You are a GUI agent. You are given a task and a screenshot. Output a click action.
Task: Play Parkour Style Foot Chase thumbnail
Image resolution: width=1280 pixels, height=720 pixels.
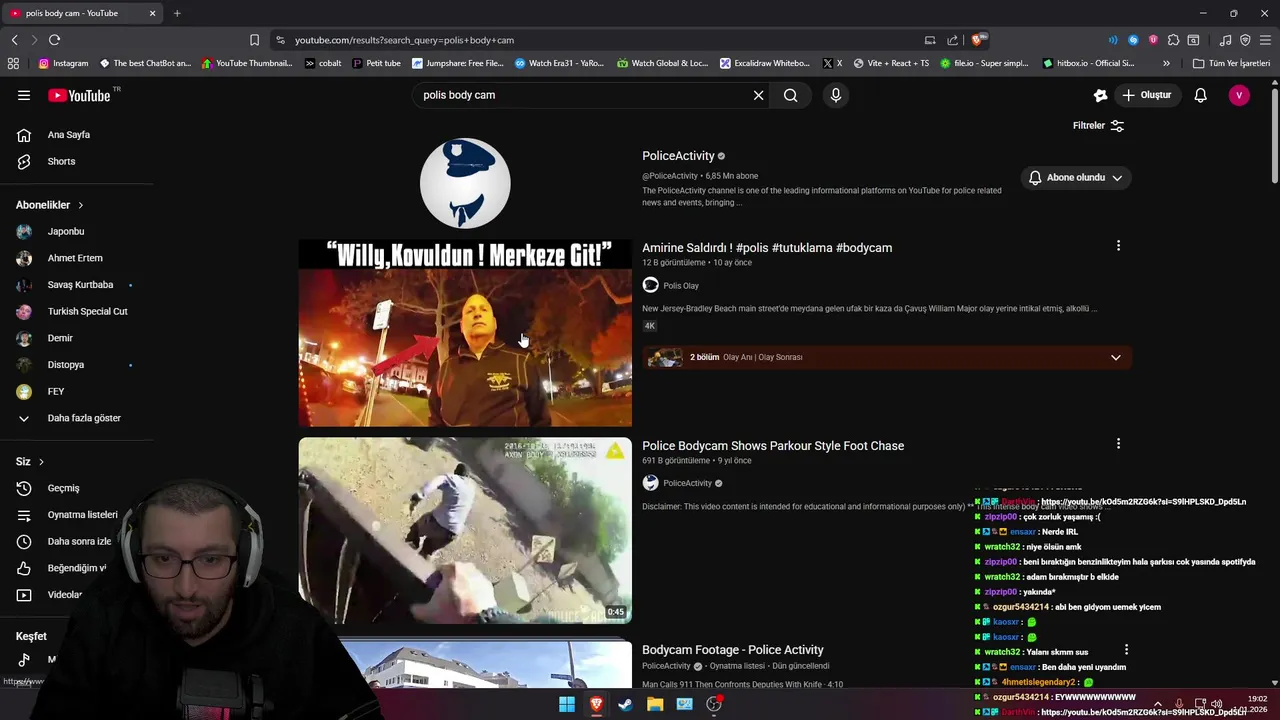pyautogui.click(x=465, y=530)
